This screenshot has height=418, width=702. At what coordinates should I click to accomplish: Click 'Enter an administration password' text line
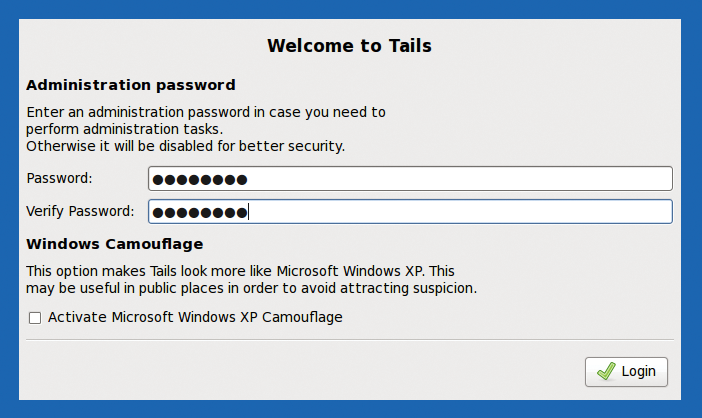[205, 112]
